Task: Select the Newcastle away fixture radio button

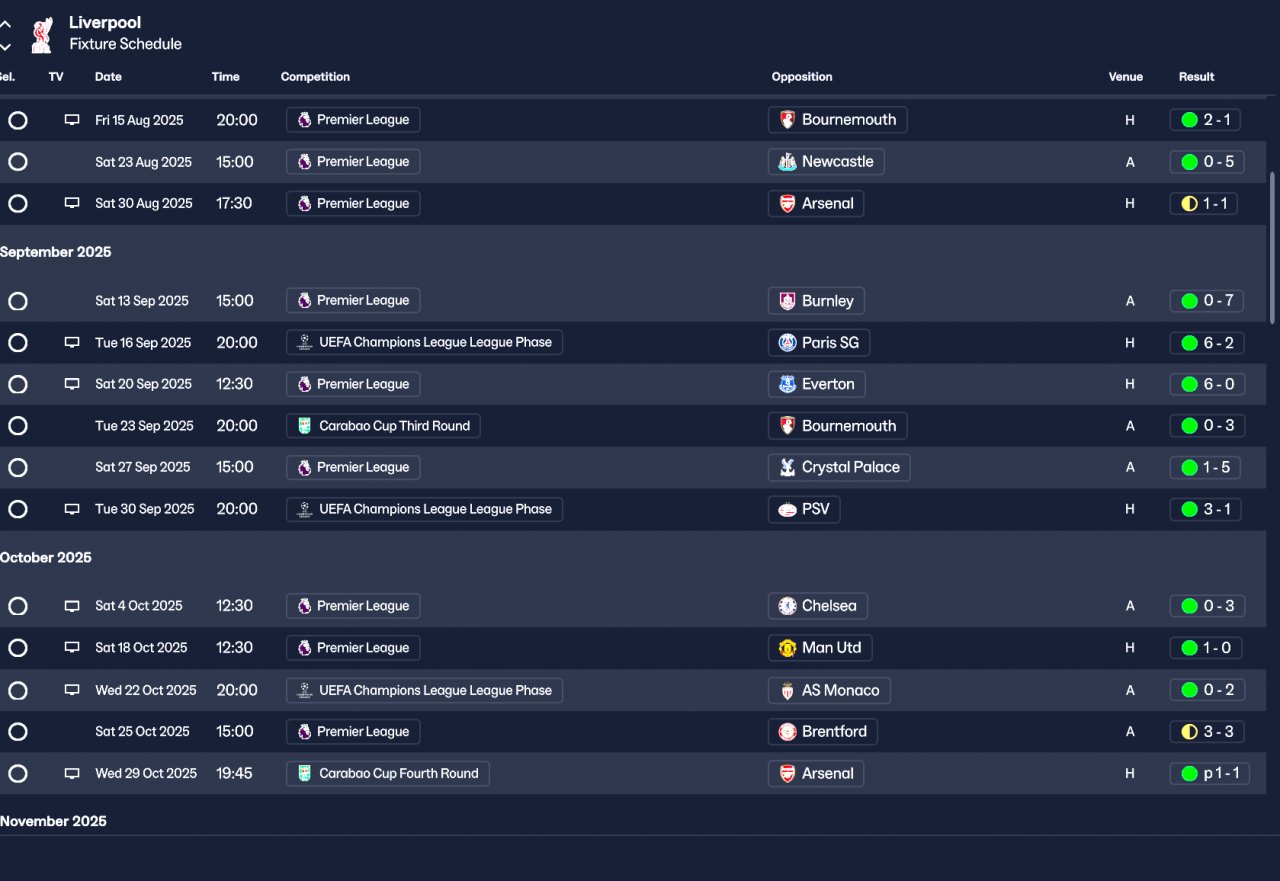Action: pos(18,162)
